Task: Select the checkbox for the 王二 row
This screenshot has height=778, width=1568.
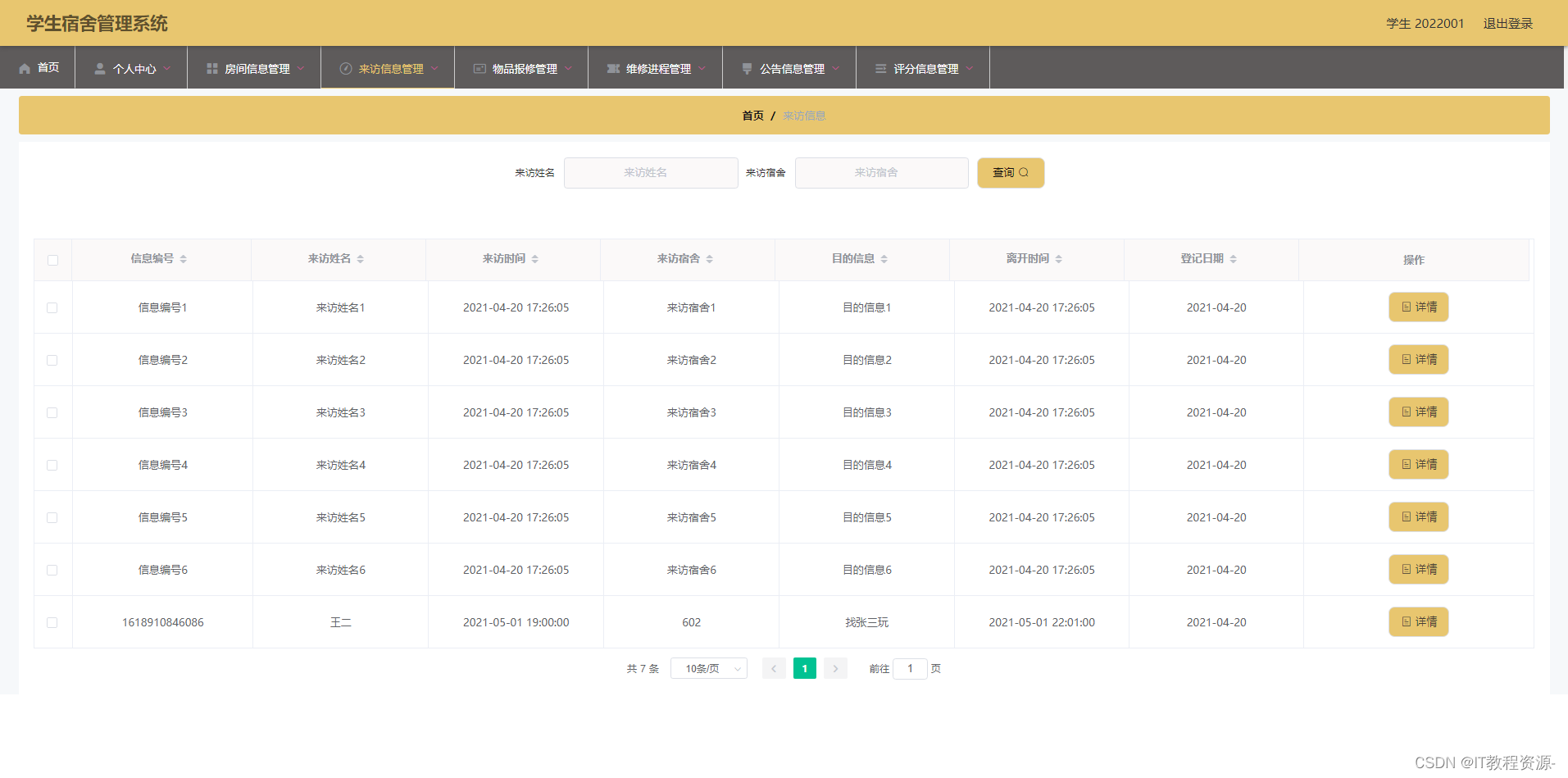Action: click(52, 622)
